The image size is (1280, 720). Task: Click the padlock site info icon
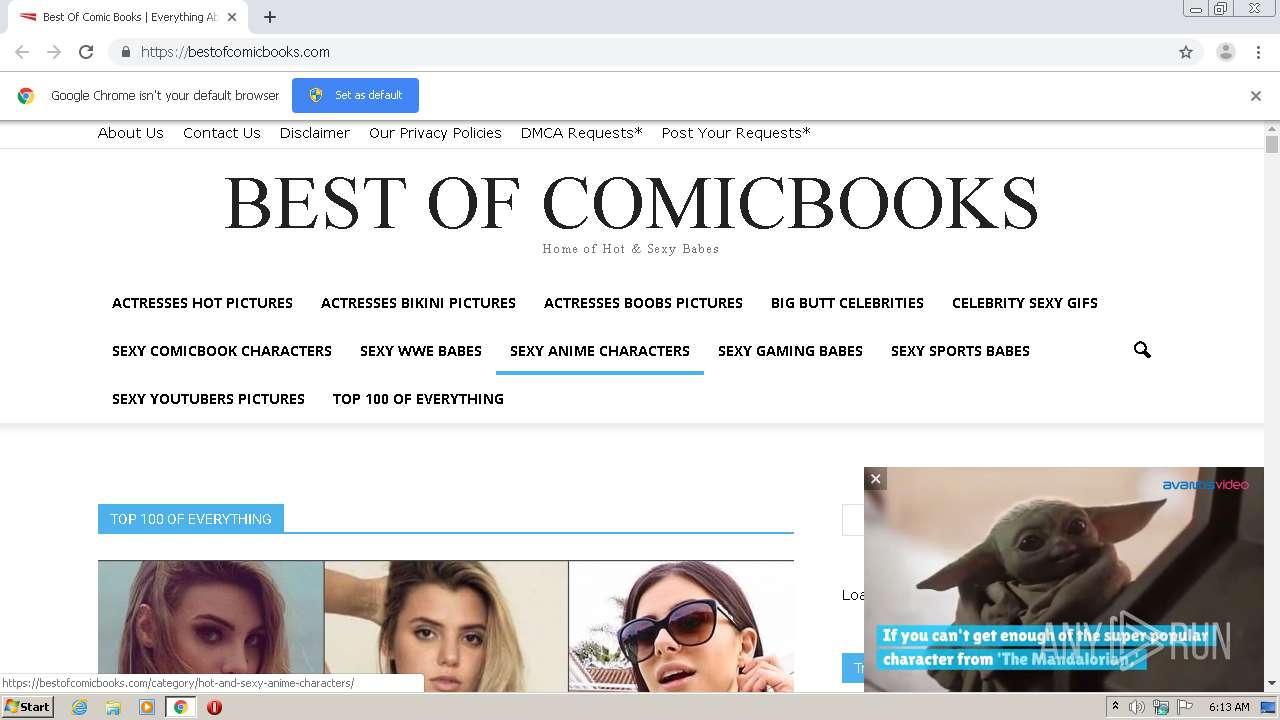point(125,52)
